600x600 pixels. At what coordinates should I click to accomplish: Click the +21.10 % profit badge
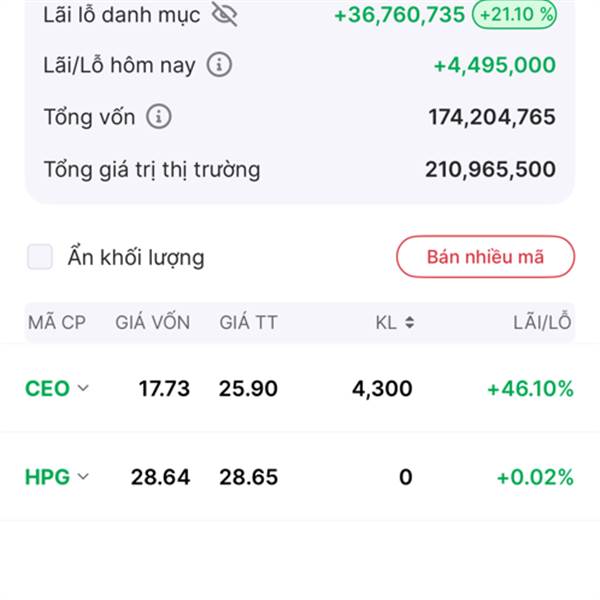(x=514, y=14)
